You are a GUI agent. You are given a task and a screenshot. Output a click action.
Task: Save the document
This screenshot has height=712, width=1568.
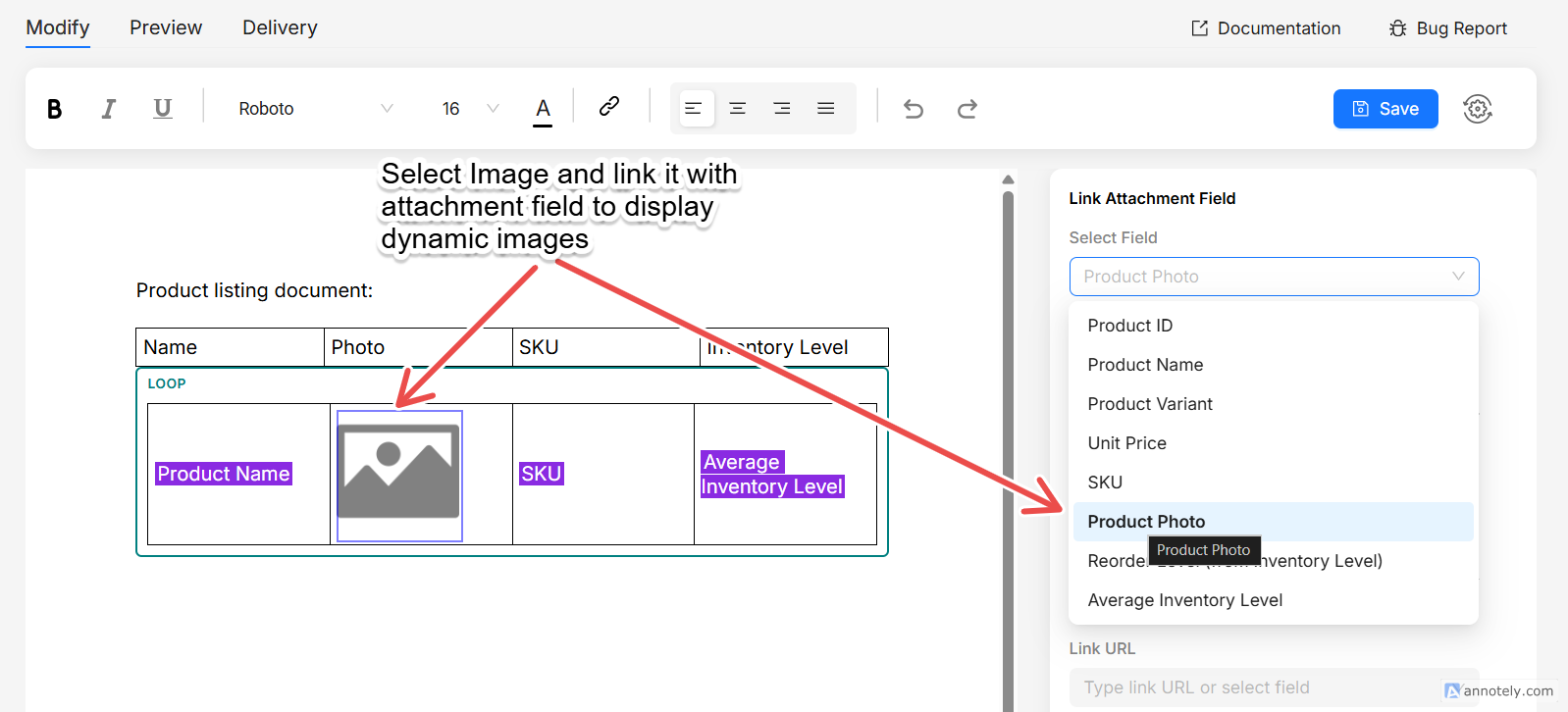coord(1385,109)
